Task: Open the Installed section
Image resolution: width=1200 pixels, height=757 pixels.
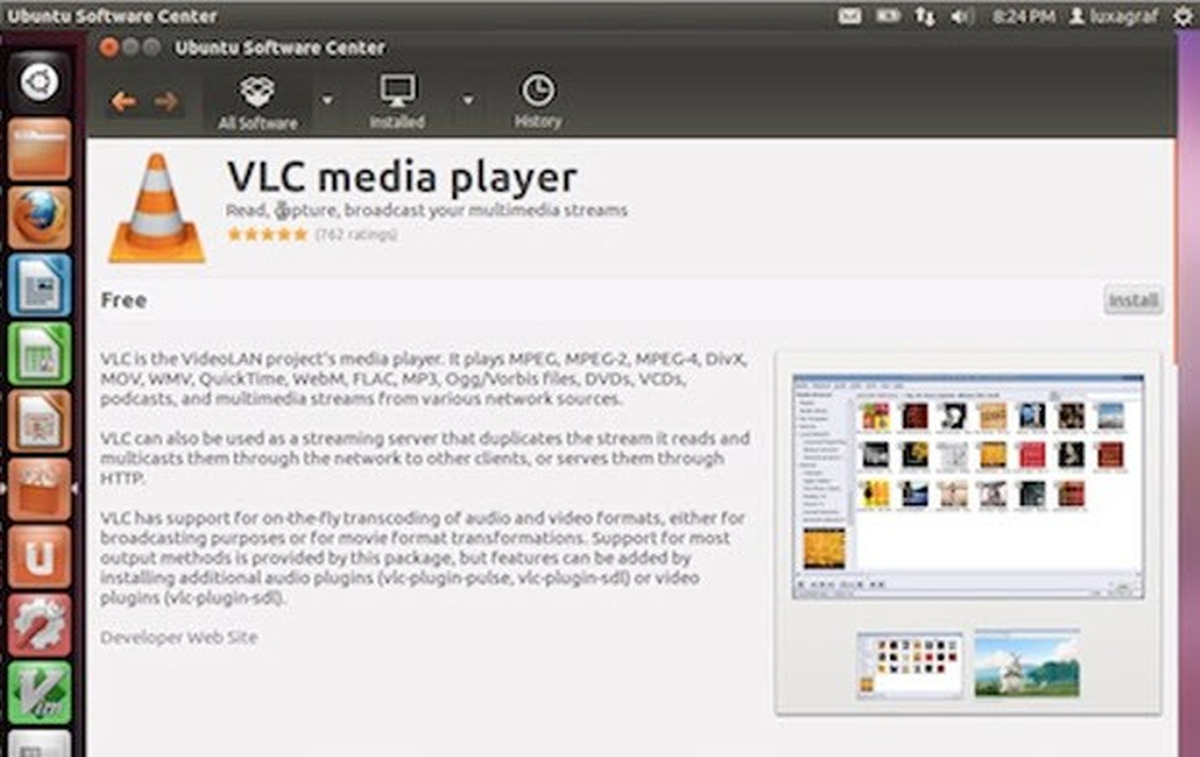Action: tap(397, 103)
